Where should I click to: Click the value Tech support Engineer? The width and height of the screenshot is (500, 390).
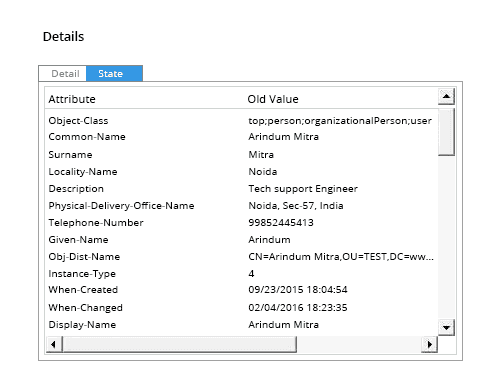[303, 189]
